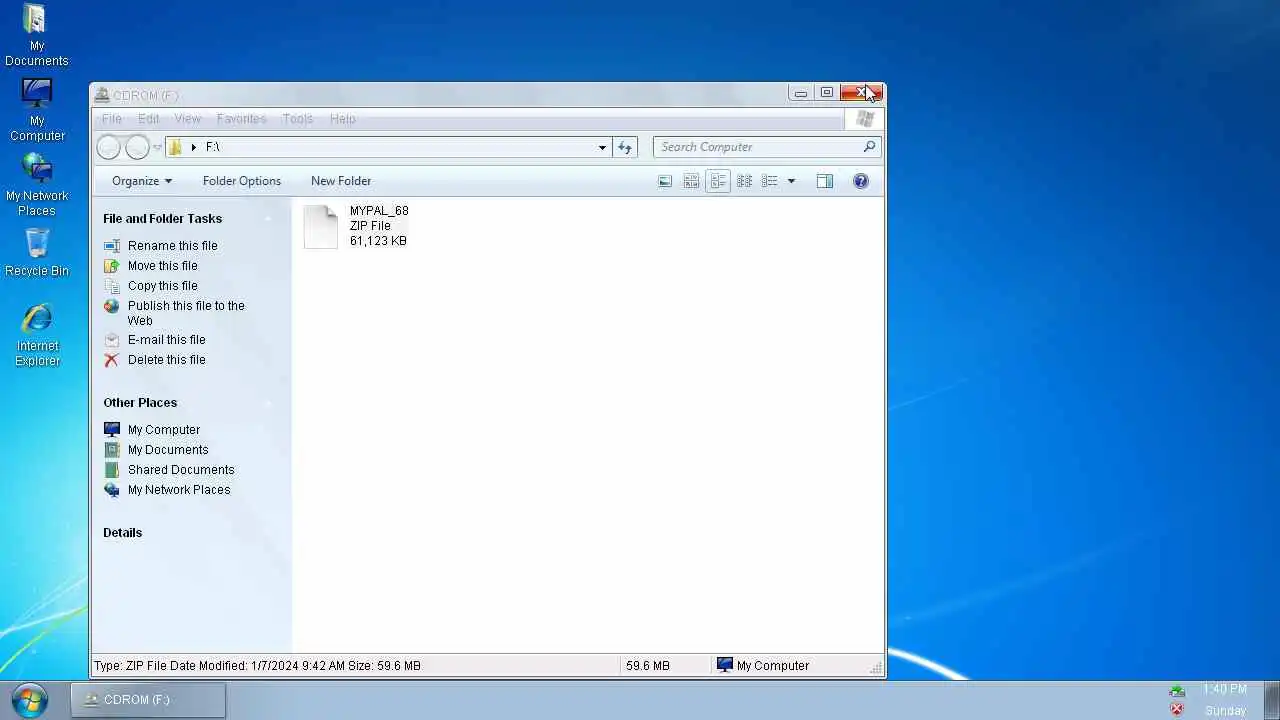Click the Rename this file link
The width and height of the screenshot is (1280, 720).
[172, 246]
